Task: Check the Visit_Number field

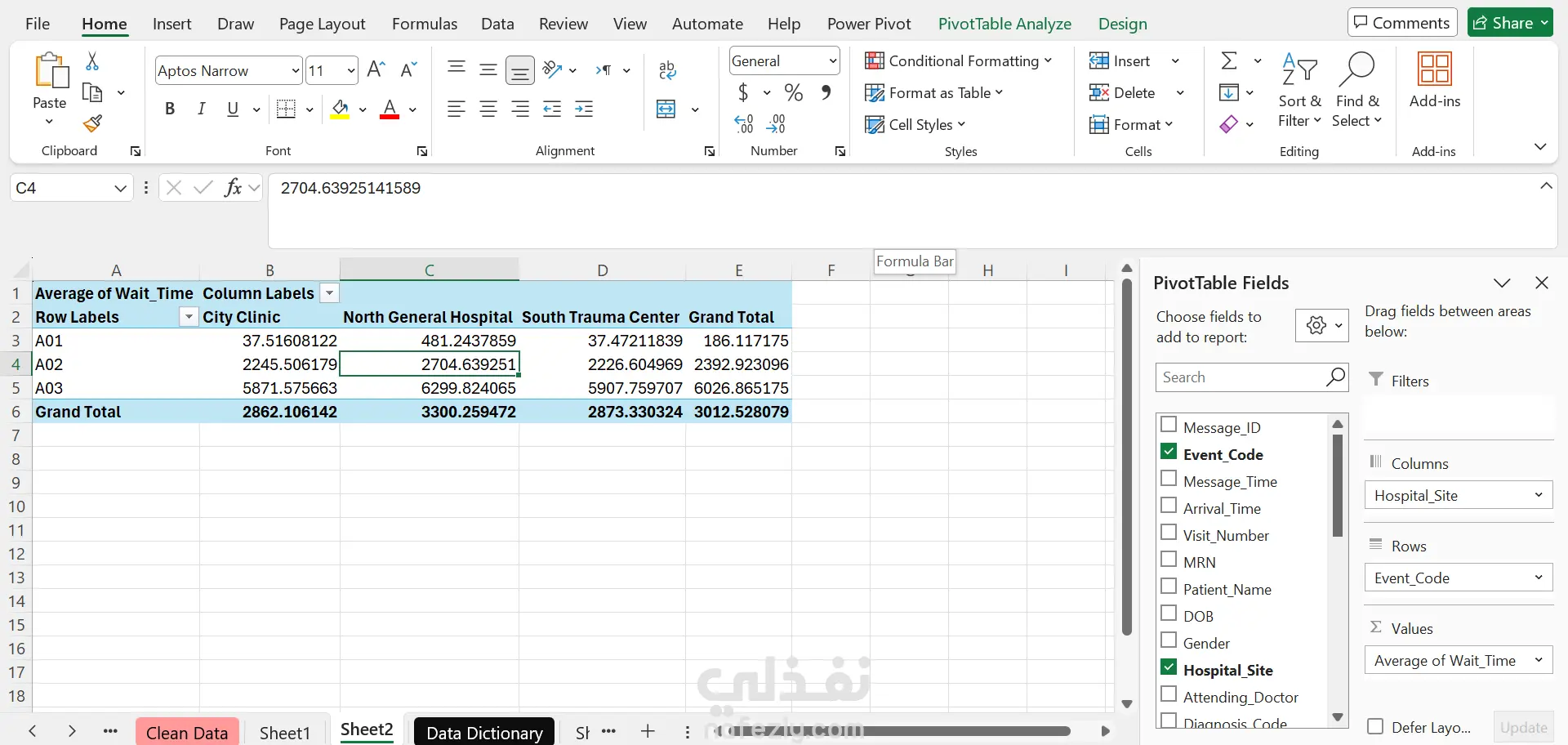Action: 1169,533
